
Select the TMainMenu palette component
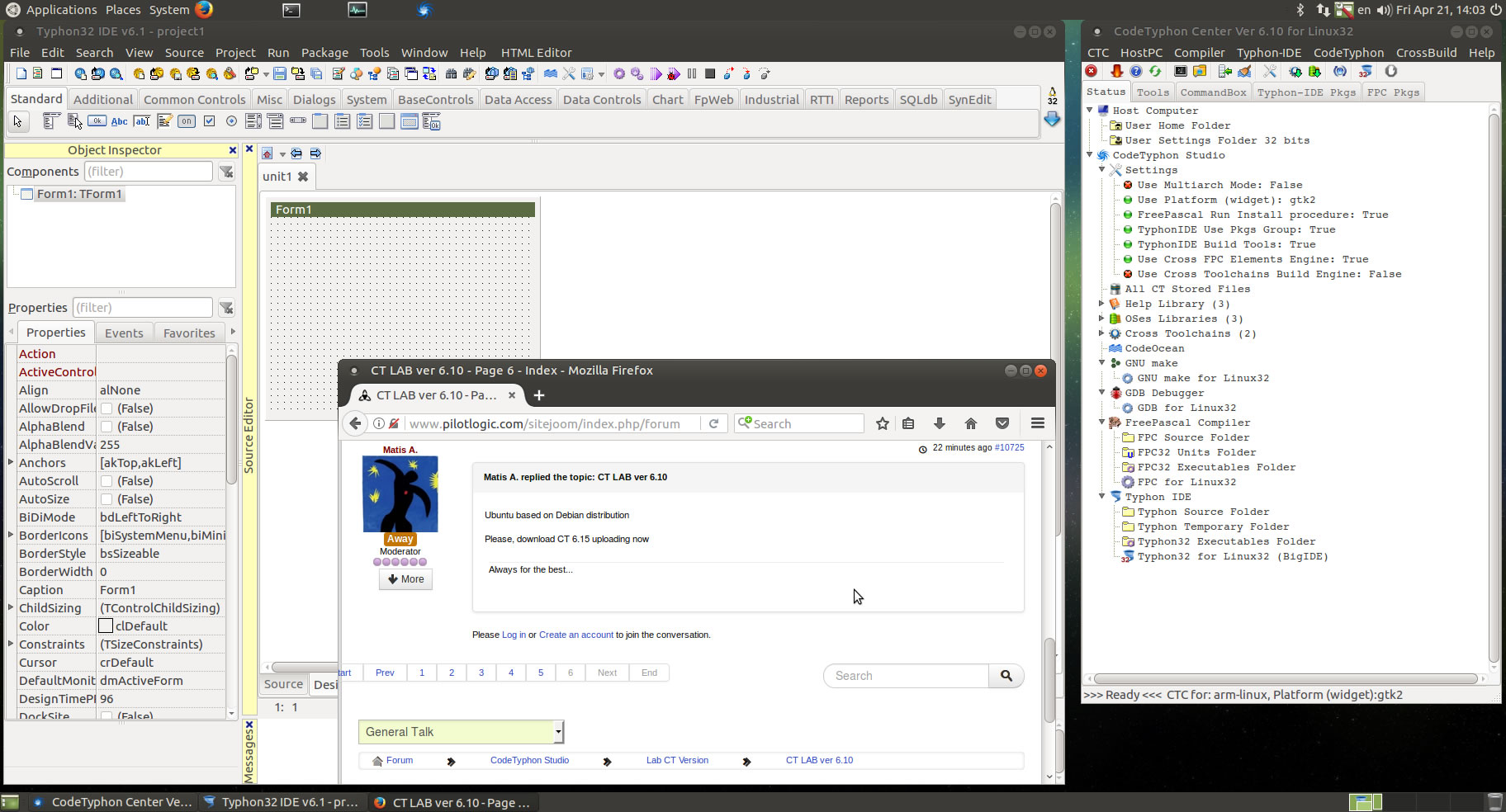click(x=50, y=121)
